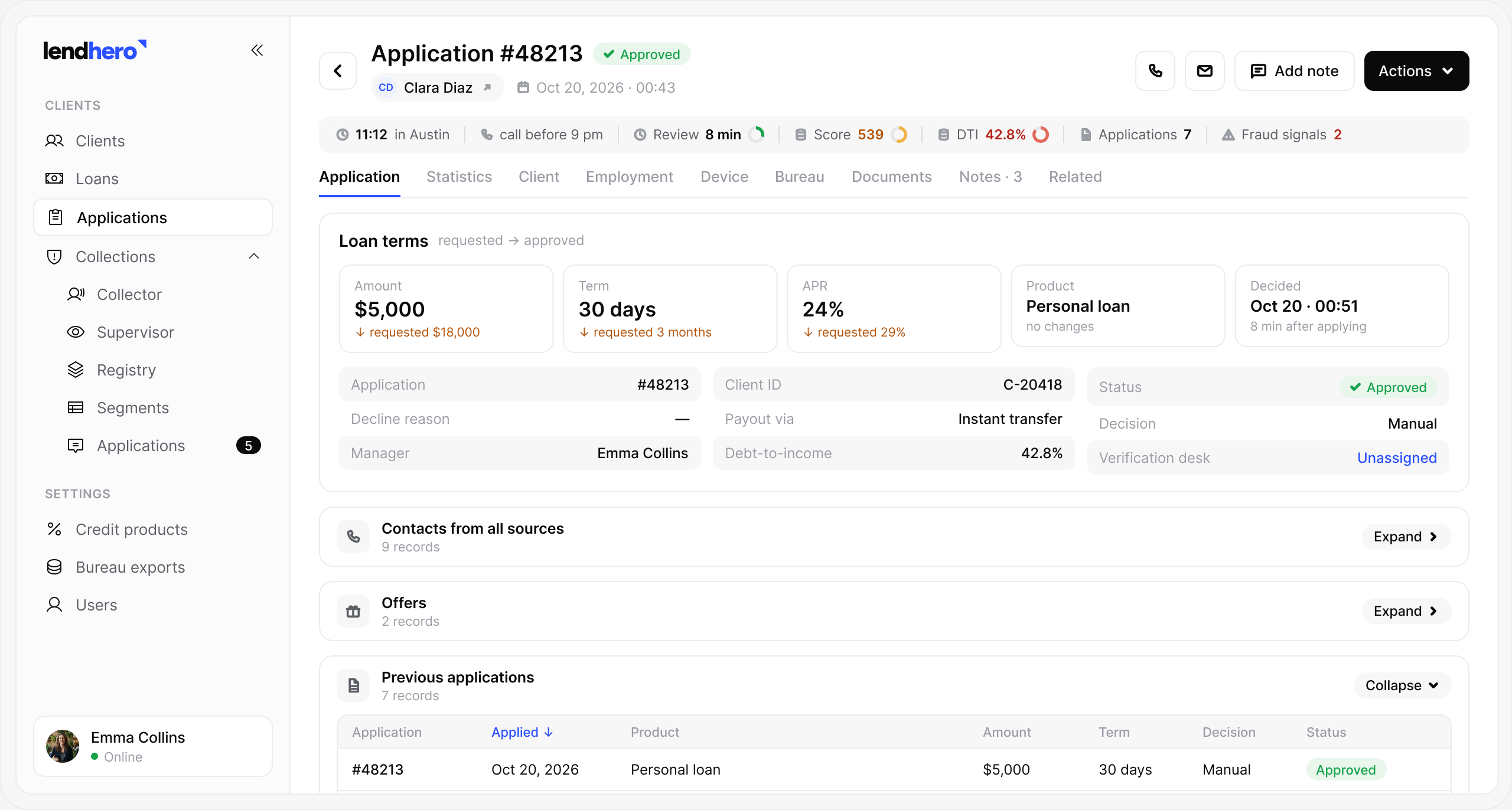Click the Applications 7 stat
This screenshot has width=1512, height=810.
1136,135
